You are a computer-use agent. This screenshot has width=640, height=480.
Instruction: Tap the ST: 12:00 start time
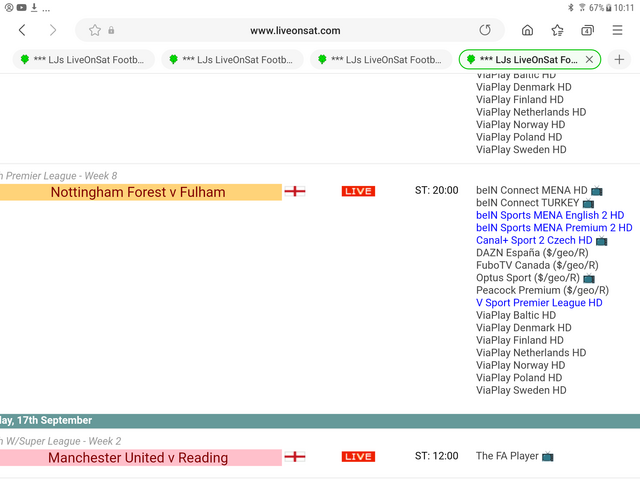tap(436, 456)
